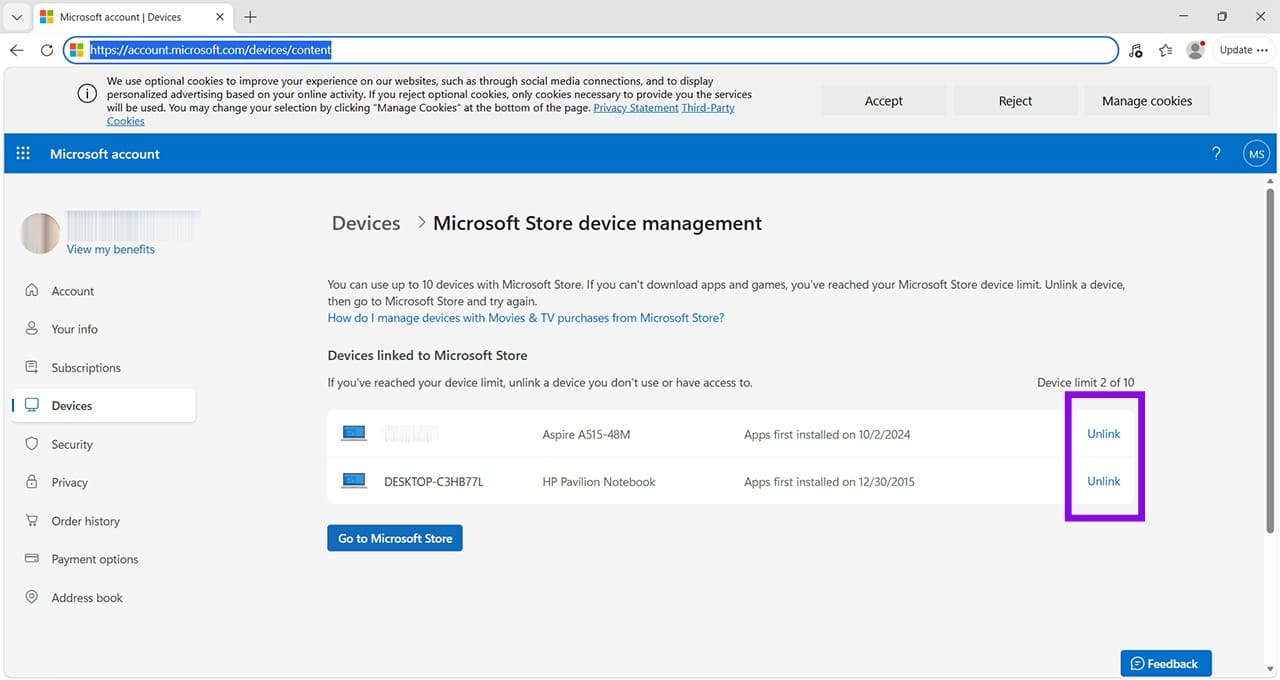Click the Microsoft logo site icon in address bar
The height and width of the screenshot is (680, 1280).
tap(77, 50)
